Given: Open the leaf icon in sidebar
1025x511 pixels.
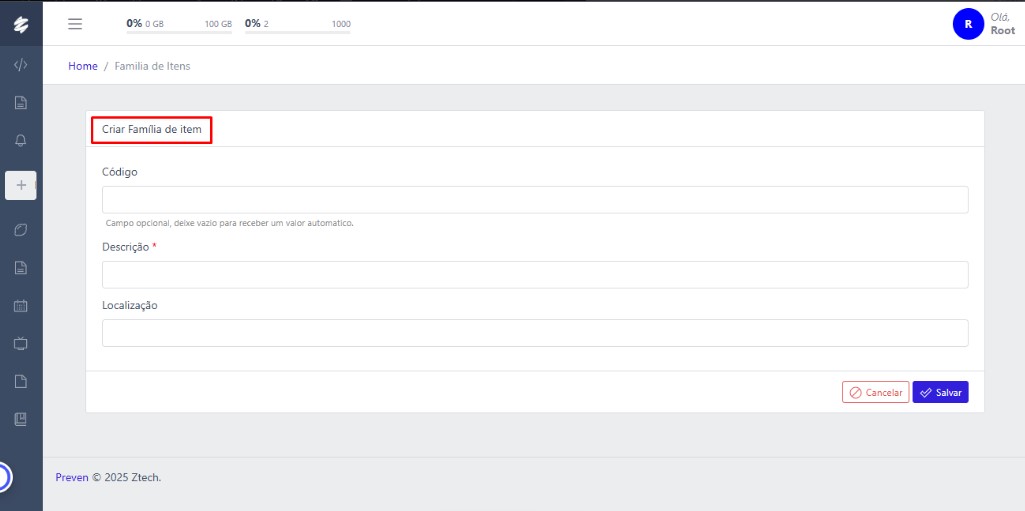Looking at the screenshot, I should [20, 230].
